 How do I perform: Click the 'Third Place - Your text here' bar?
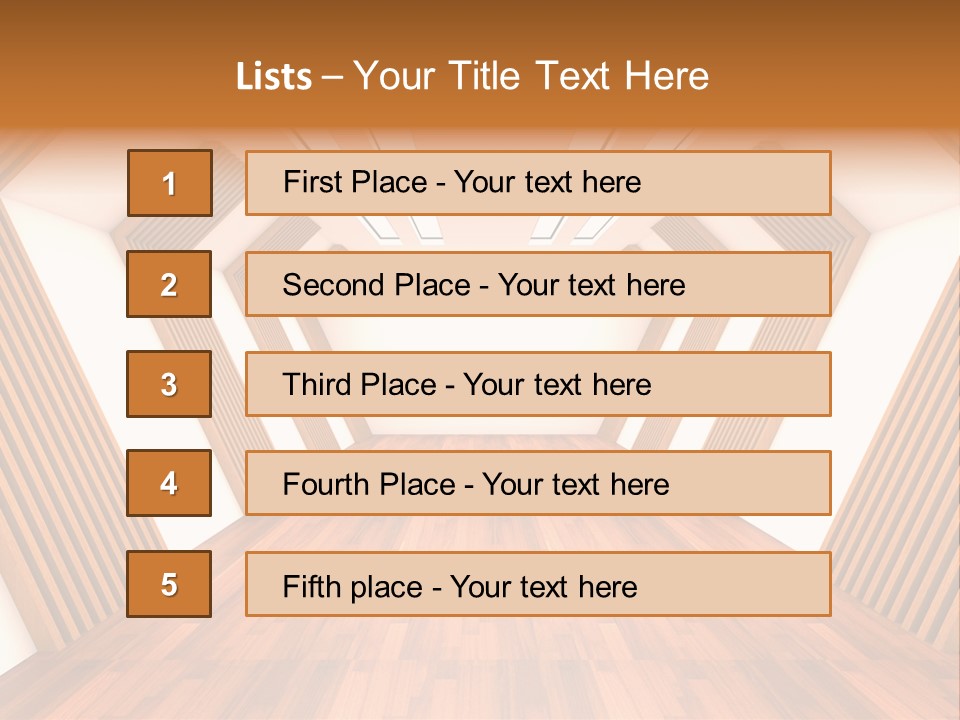(538, 384)
